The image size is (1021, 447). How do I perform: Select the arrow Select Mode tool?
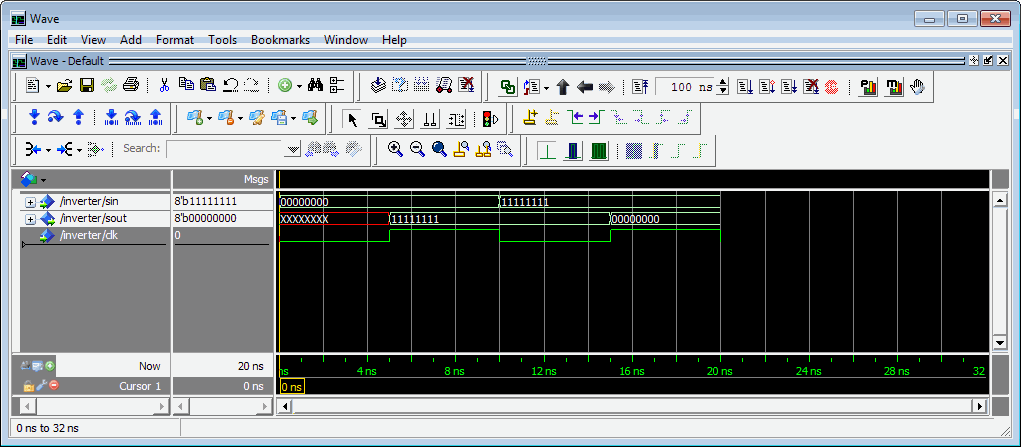click(x=353, y=119)
